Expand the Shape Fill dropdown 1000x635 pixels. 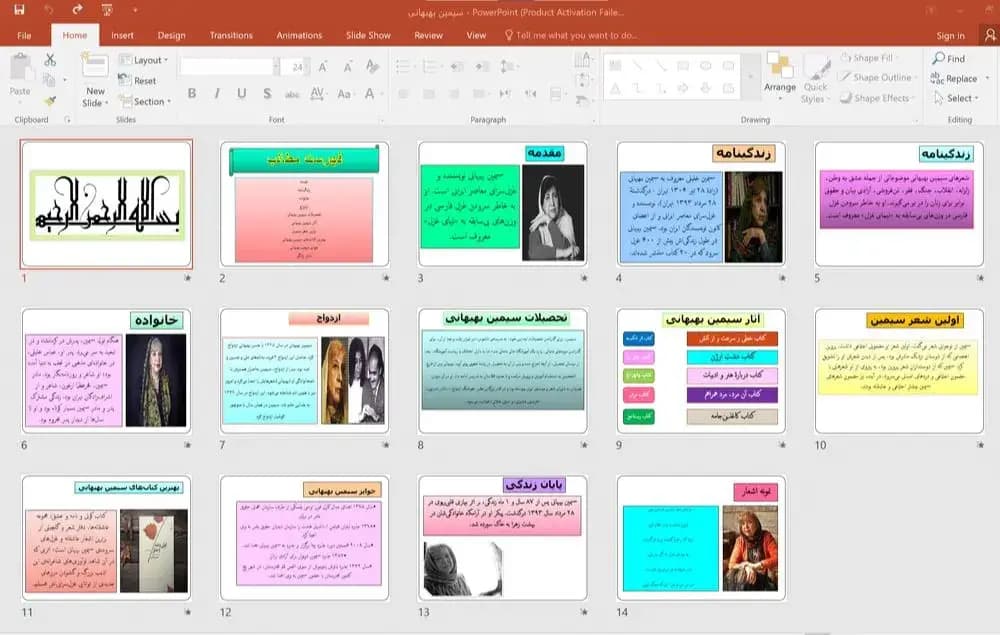click(869, 57)
